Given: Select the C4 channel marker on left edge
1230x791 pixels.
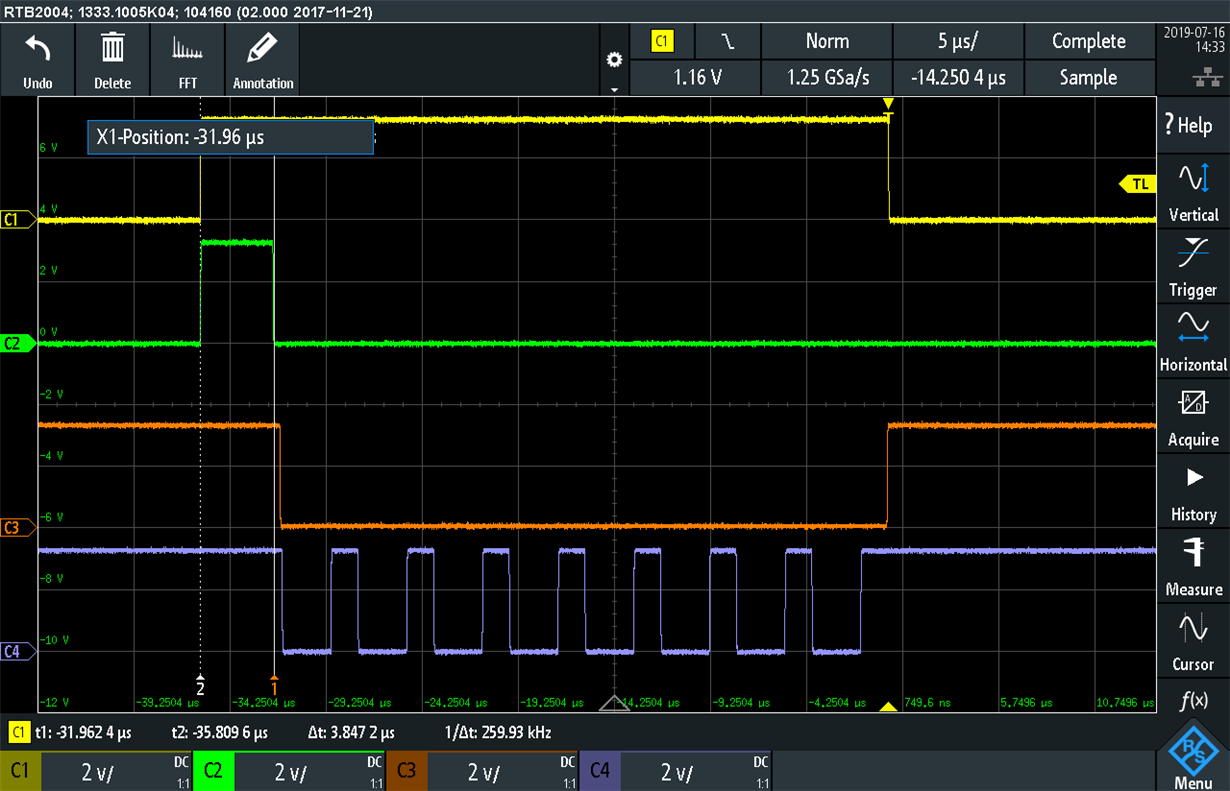Looking at the screenshot, I should tap(18, 651).
